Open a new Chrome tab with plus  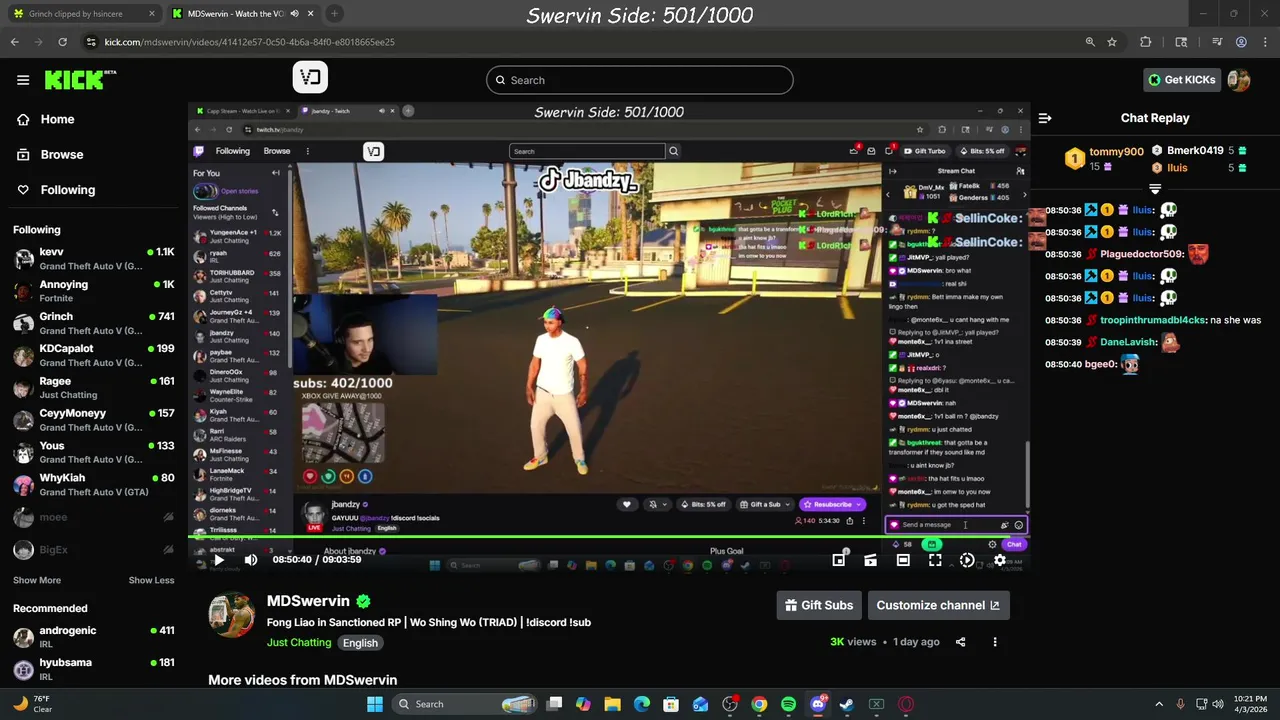point(334,14)
